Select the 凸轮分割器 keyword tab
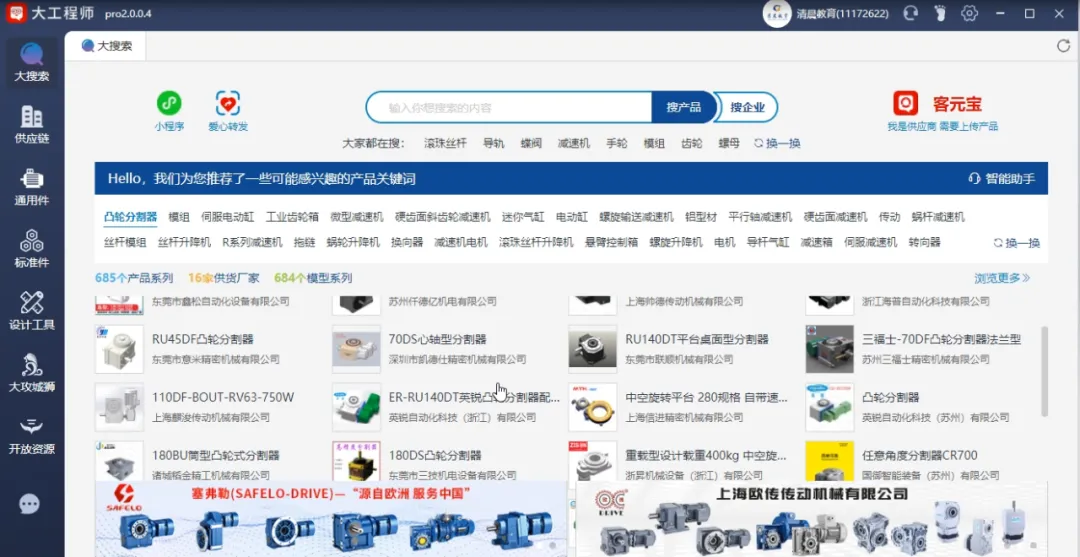 (130, 217)
